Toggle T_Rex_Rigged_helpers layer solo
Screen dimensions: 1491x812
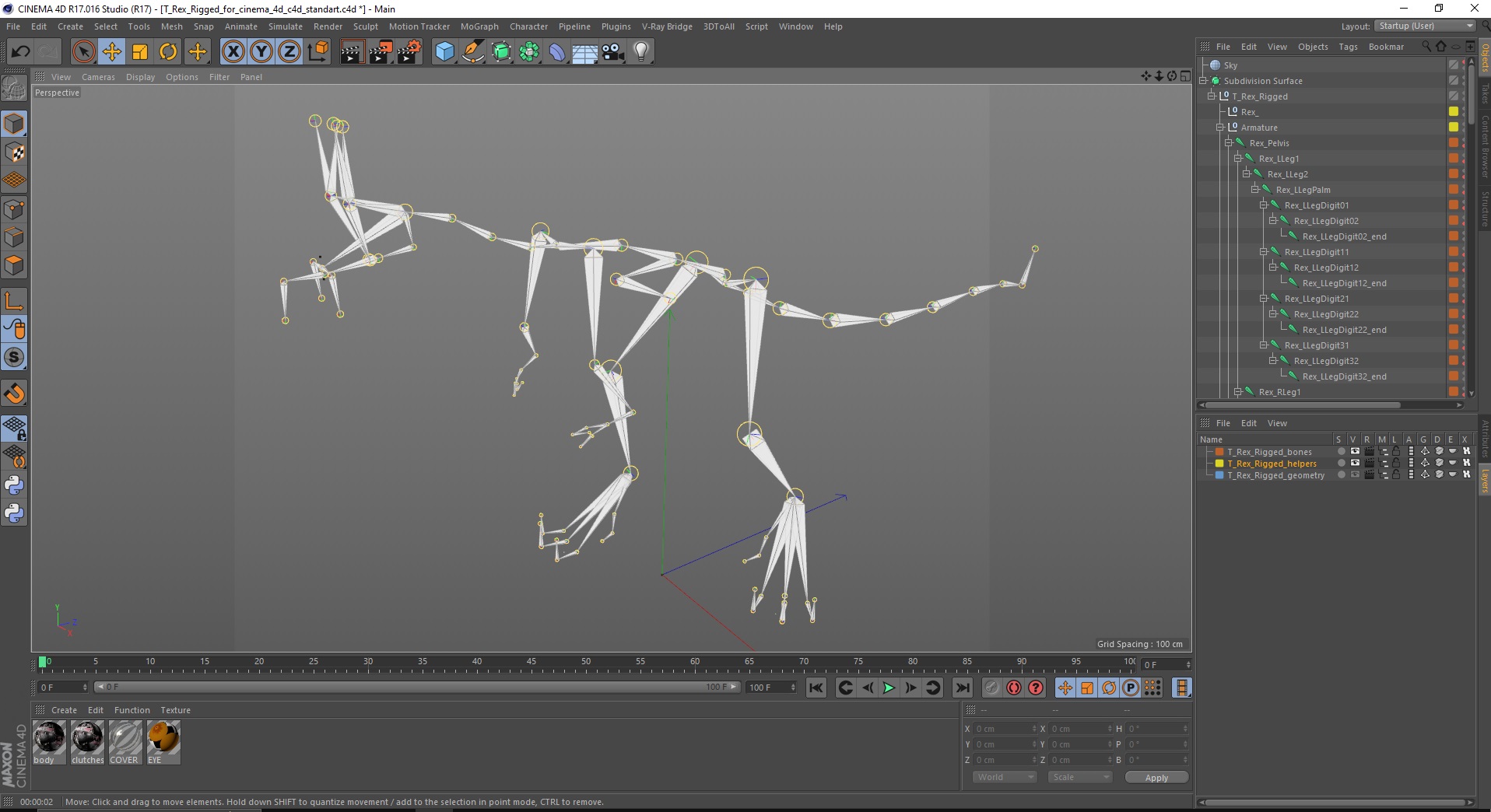coord(1341,464)
